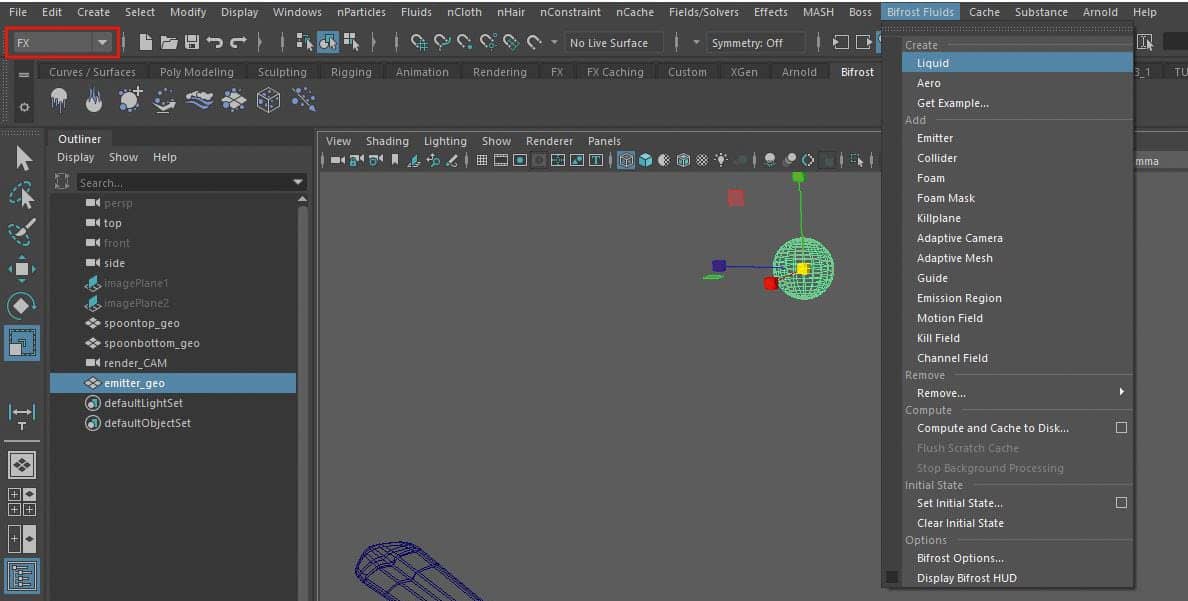
Task: Activate the Scale tool in the toolbox
Action: pos(22,343)
